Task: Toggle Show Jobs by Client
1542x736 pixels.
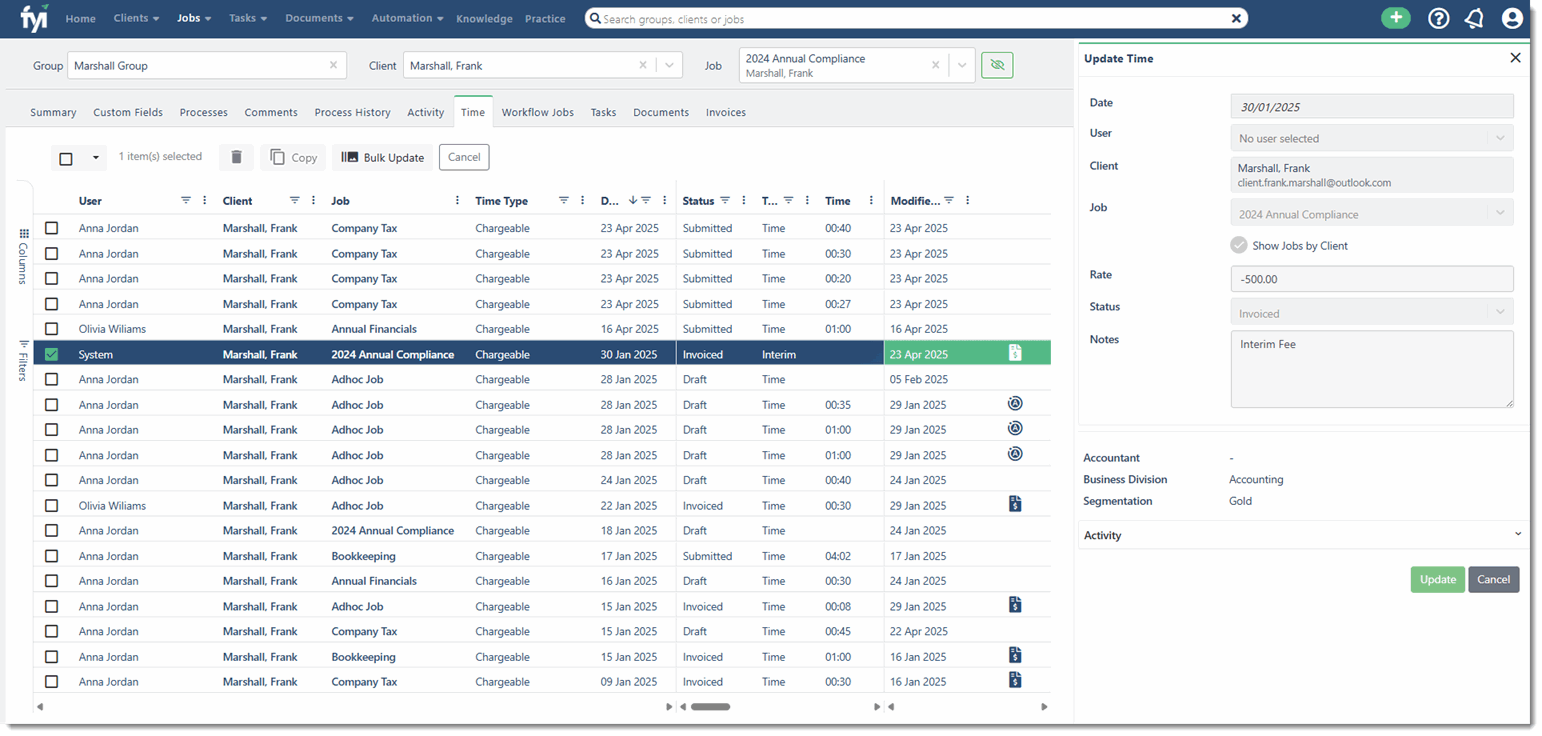Action: pos(1239,245)
